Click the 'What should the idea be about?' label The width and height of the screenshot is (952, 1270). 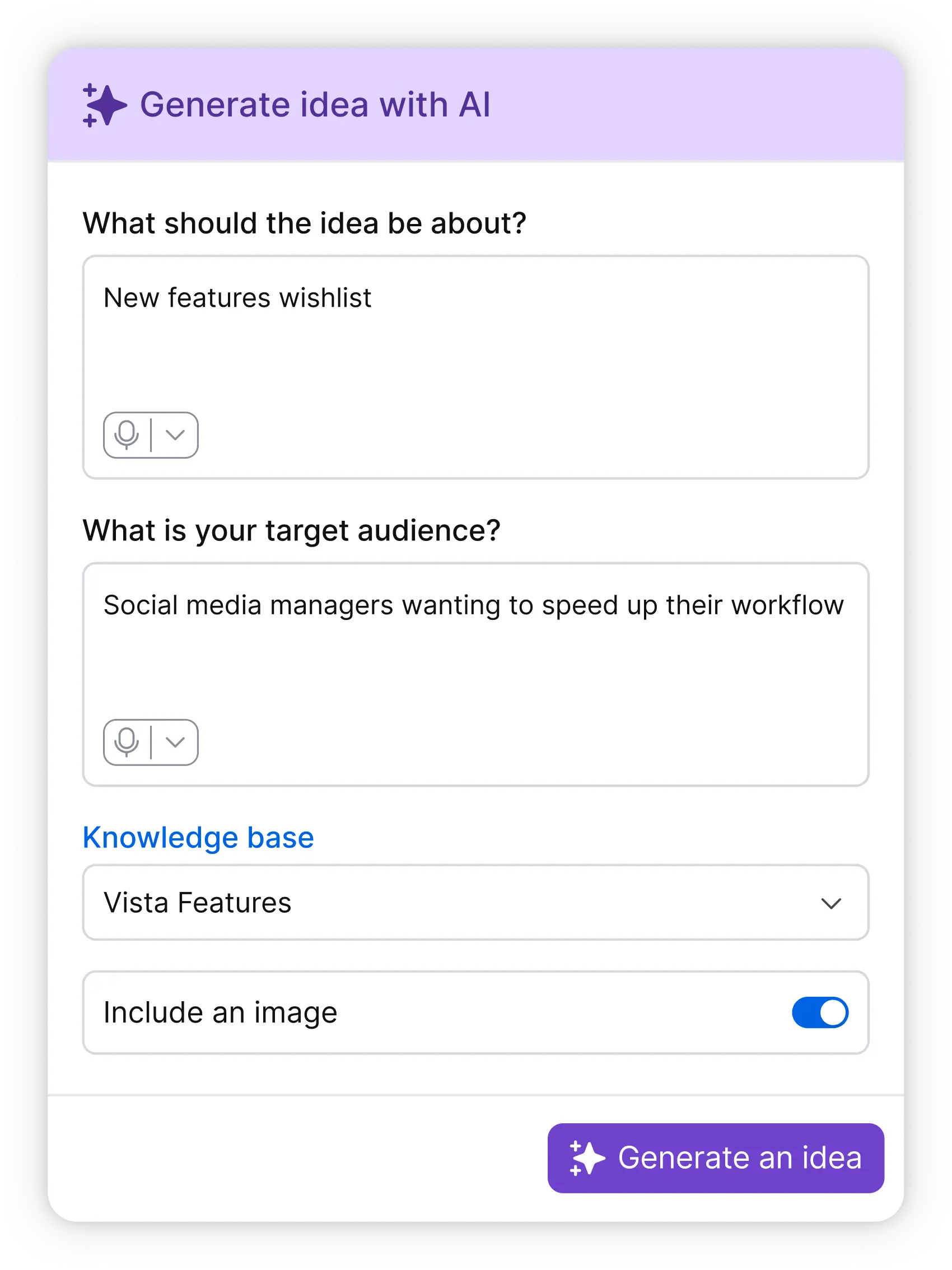(x=304, y=223)
